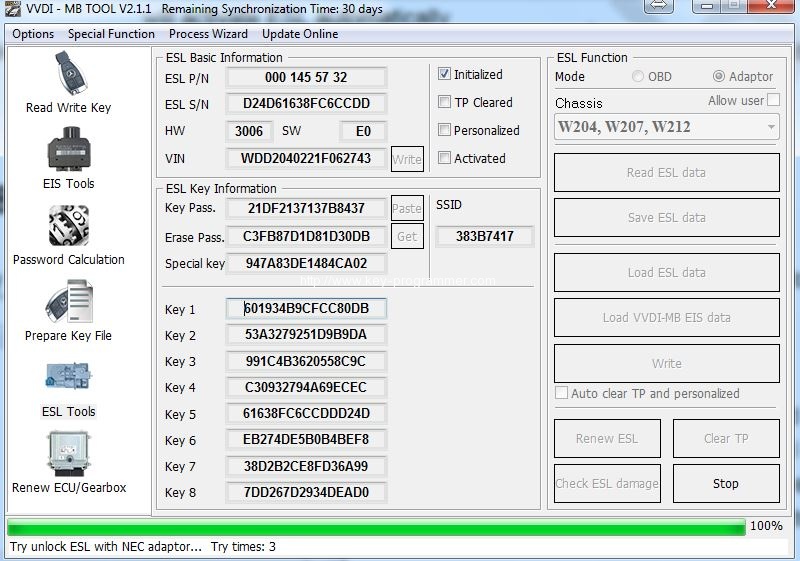Image resolution: width=800 pixels, height=561 pixels.
Task: Enable the TP Cleared checkbox
Action: (445, 102)
